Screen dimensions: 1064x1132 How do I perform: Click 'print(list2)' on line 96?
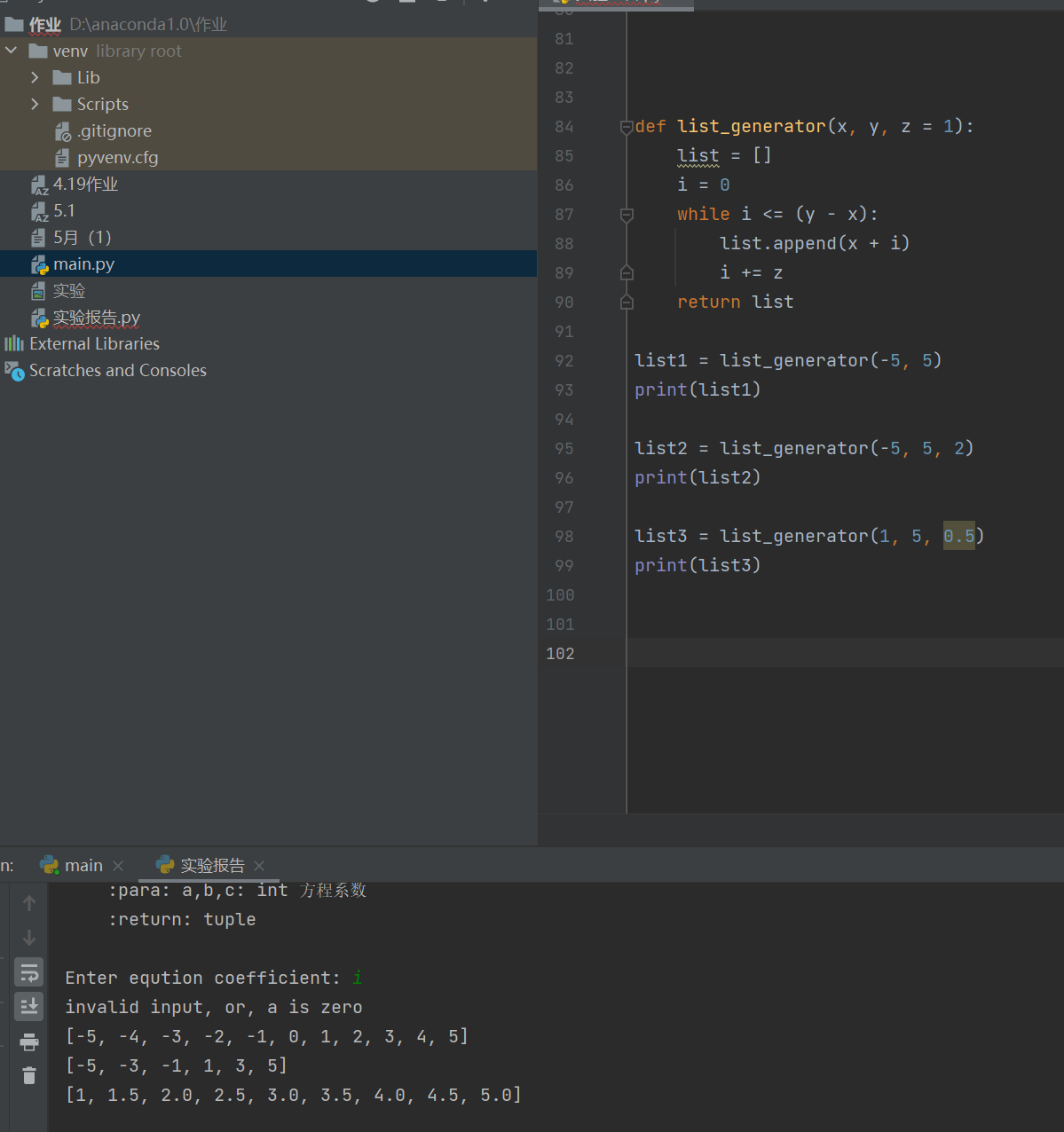[x=698, y=478]
